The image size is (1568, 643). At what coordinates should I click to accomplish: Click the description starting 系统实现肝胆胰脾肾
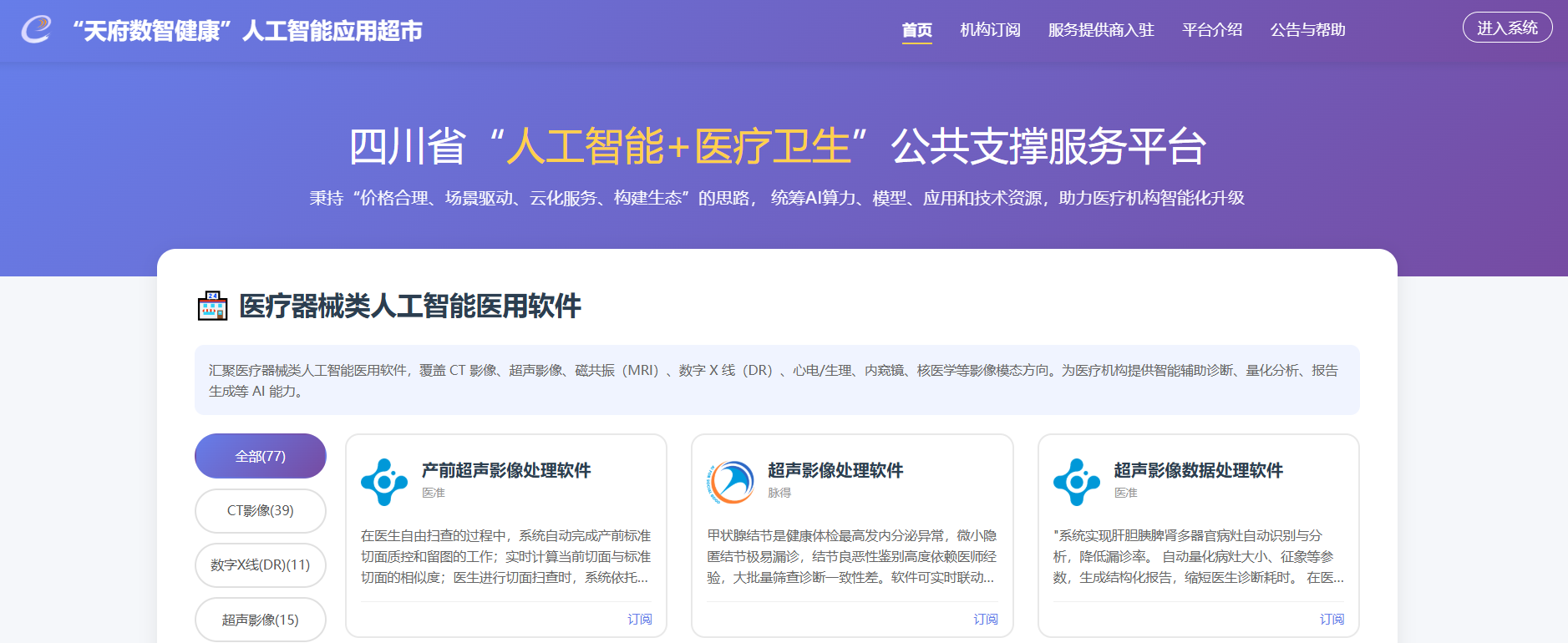tap(1199, 556)
